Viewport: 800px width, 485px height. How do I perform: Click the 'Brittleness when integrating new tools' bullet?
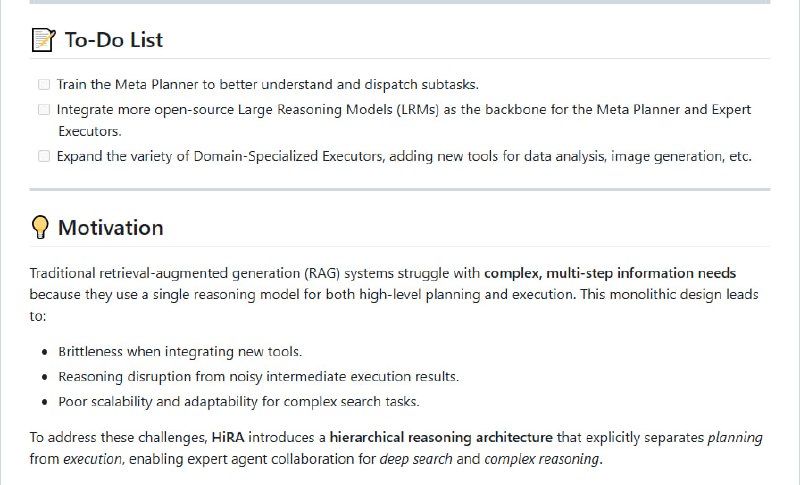[180, 352]
